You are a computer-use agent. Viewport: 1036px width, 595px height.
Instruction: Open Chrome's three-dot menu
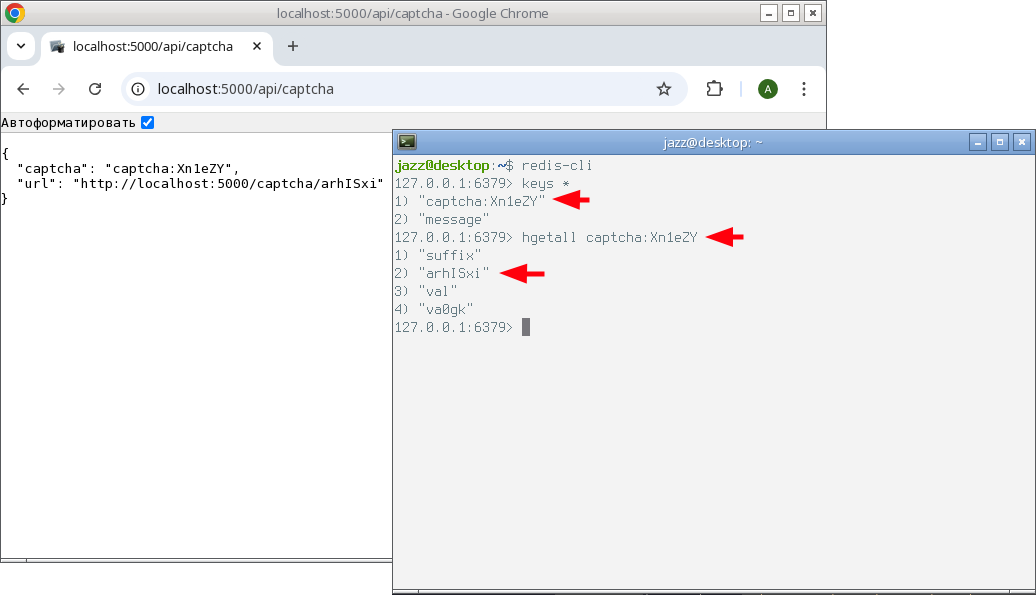tap(803, 89)
